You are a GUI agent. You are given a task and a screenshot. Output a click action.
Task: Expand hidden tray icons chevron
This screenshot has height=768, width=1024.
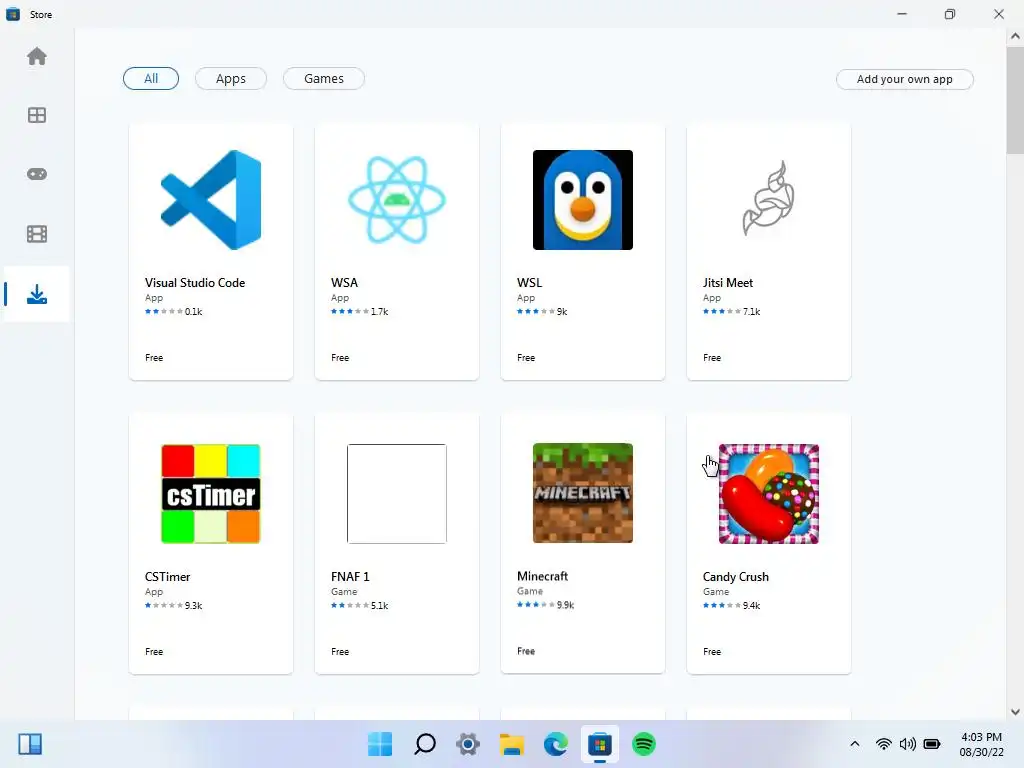pos(854,744)
